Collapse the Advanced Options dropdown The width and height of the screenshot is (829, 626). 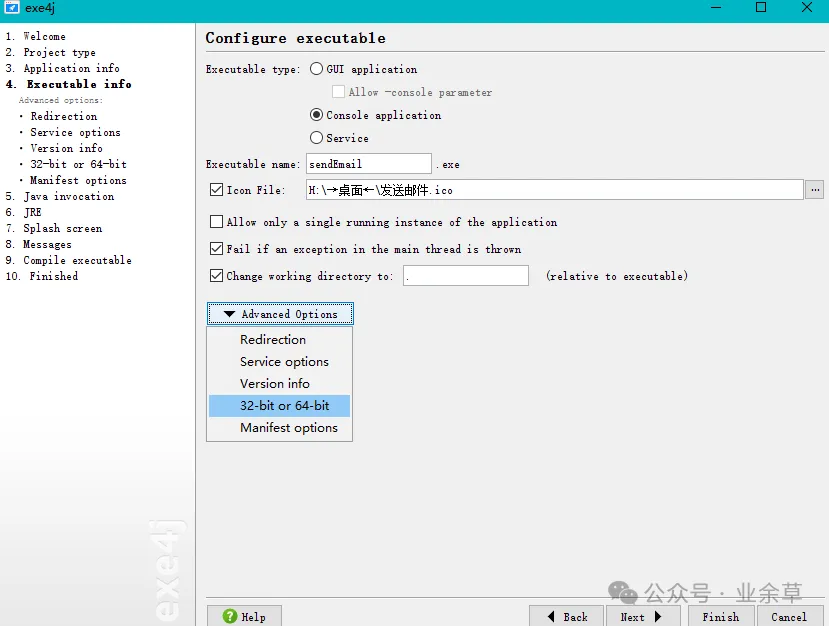pyautogui.click(x=280, y=314)
